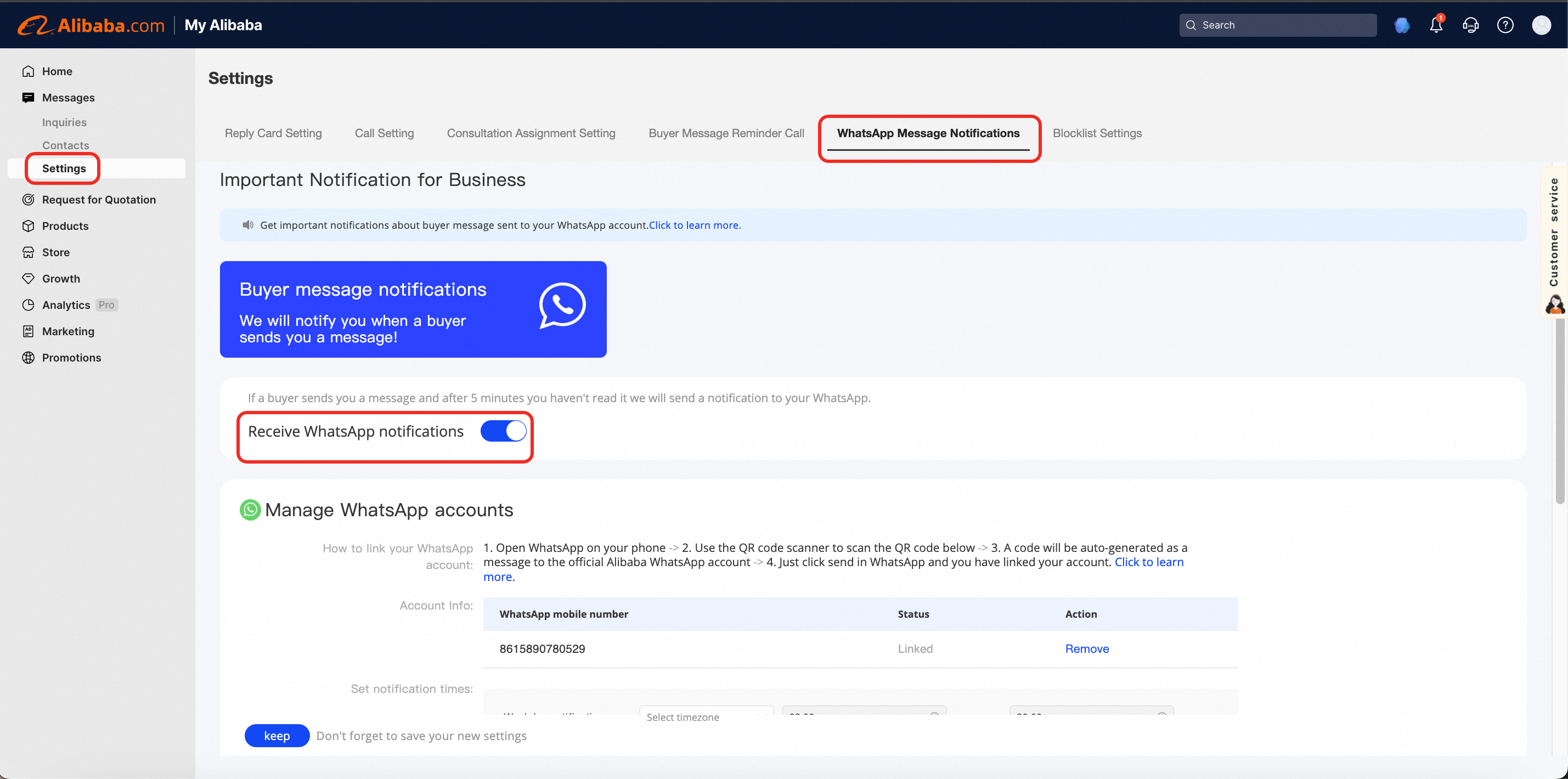
Task: Select the Buyer Message Reminder Call tab
Action: [726, 133]
